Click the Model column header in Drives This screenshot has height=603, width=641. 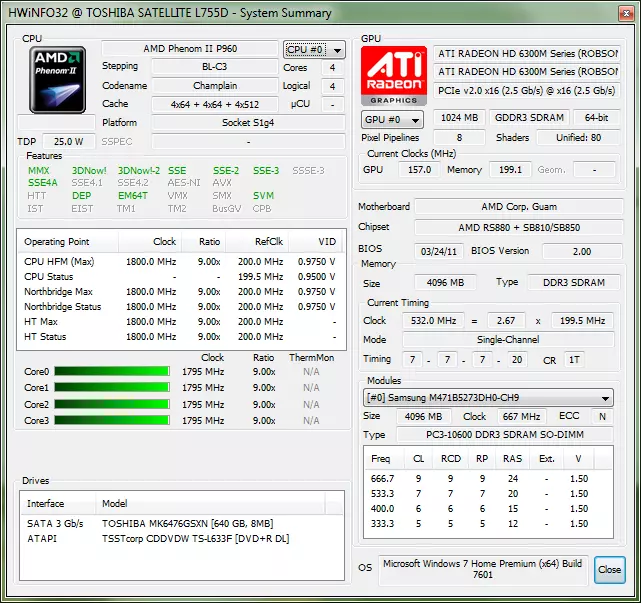point(211,504)
